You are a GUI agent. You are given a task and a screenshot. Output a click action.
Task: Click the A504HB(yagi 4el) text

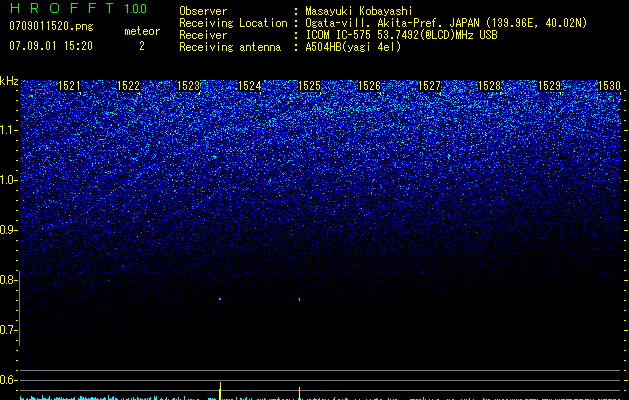point(353,47)
